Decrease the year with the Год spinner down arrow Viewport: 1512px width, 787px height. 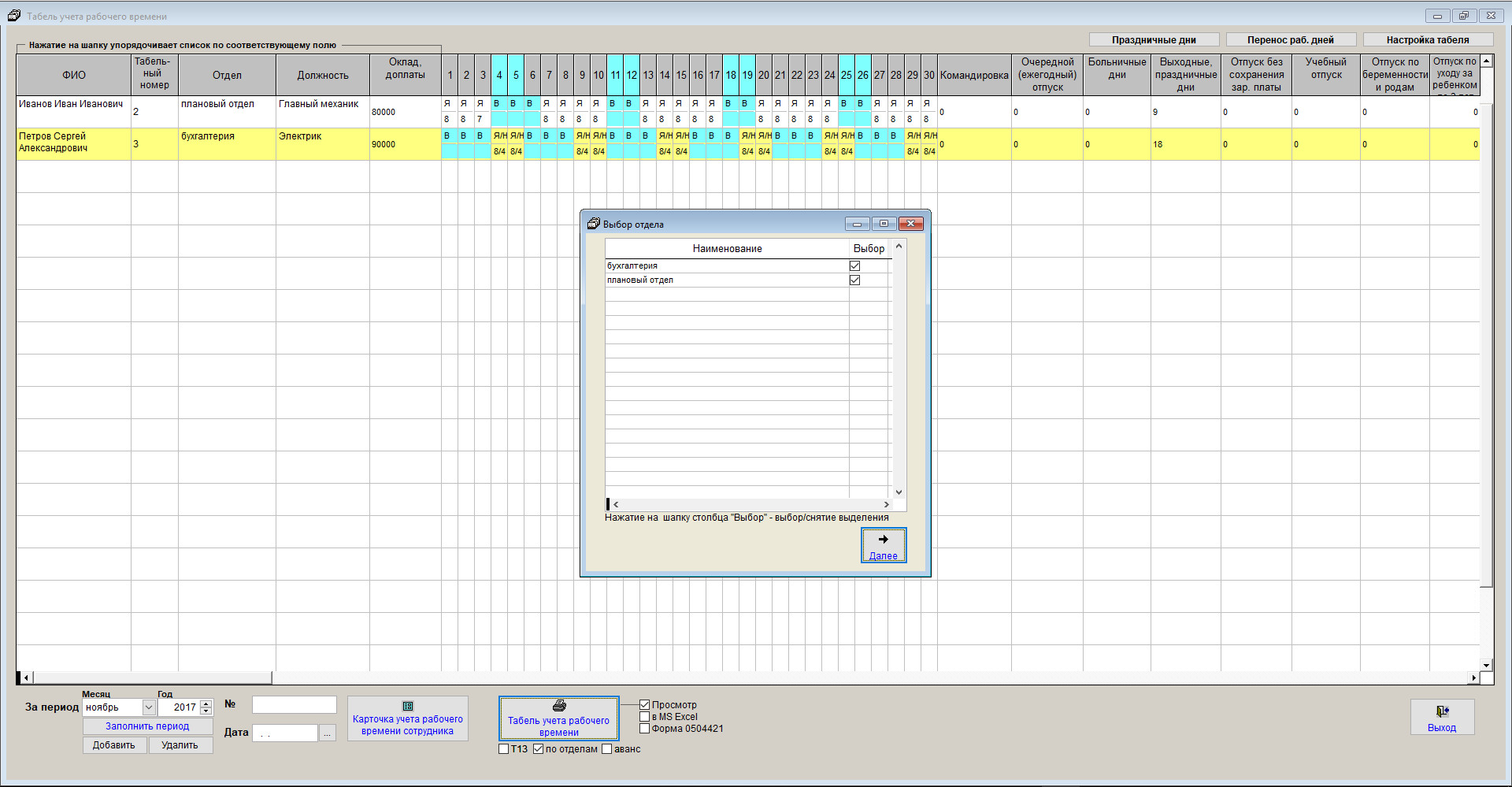pyautogui.click(x=206, y=711)
